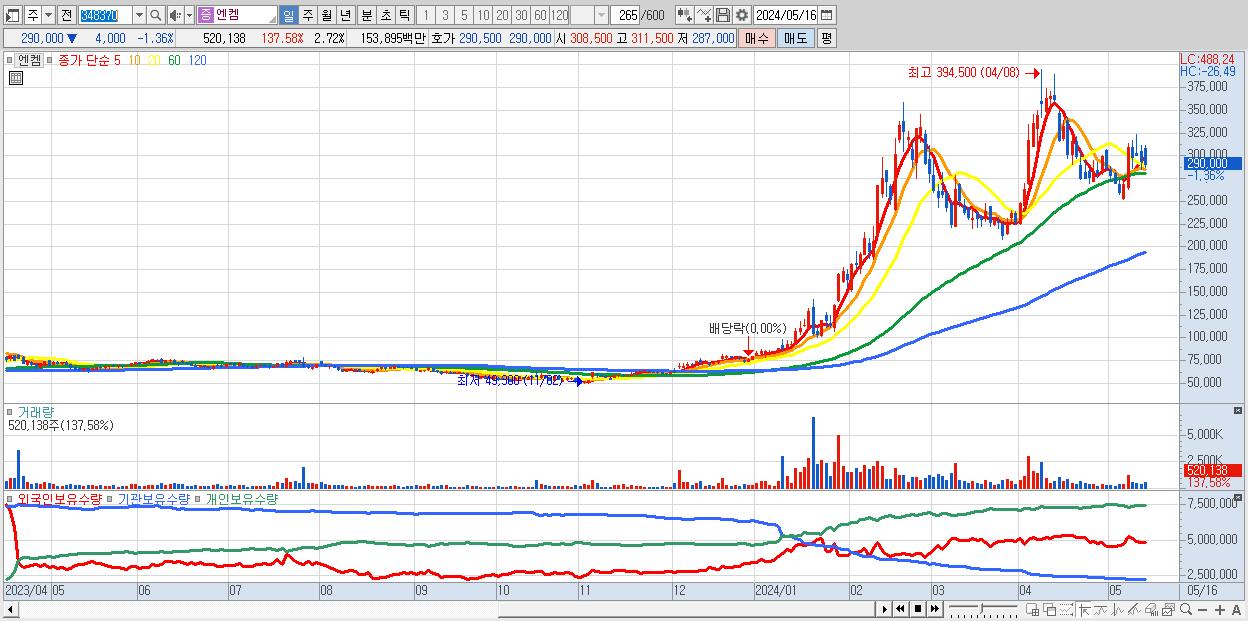This screenshot has height=621, width=1248.
Task: Toggle the 외국인보유수량 legend box
Action: pyautogui.click(x=10, y=498)
